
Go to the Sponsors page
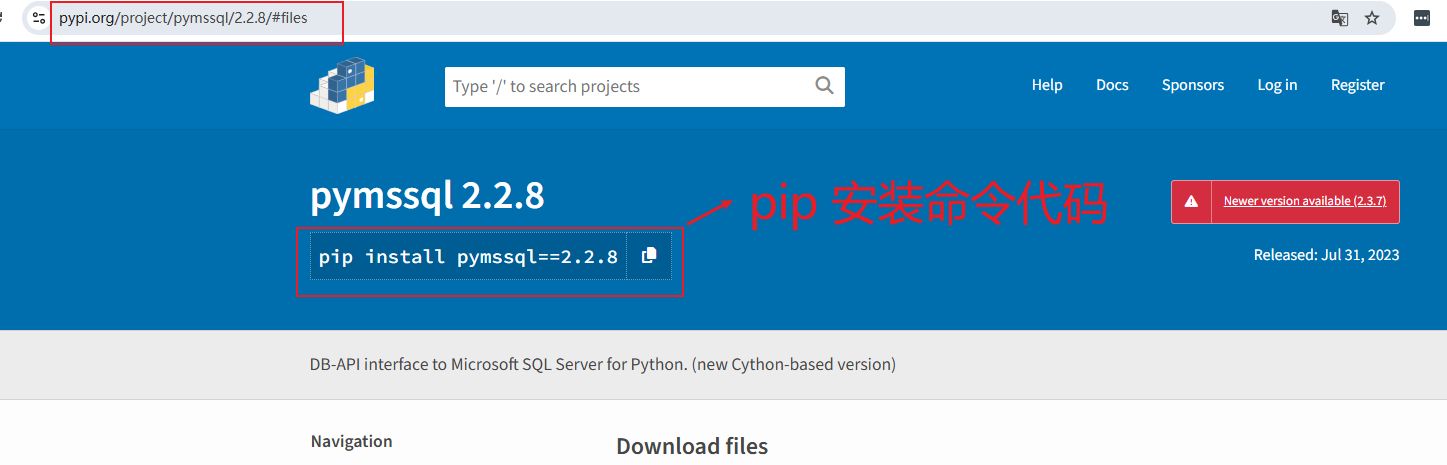coord(1192,85)
